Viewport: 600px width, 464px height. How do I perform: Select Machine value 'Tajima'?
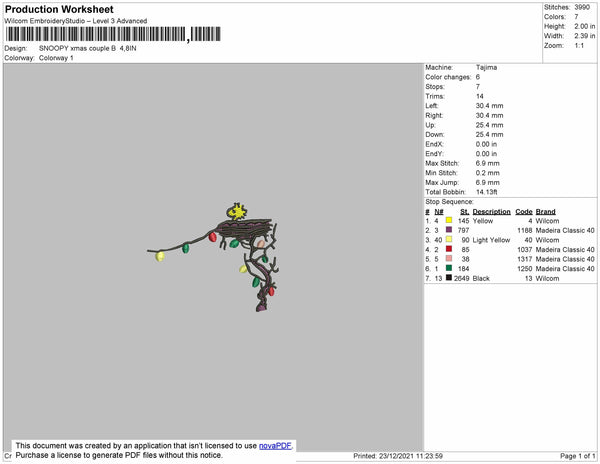click(486, 67)
